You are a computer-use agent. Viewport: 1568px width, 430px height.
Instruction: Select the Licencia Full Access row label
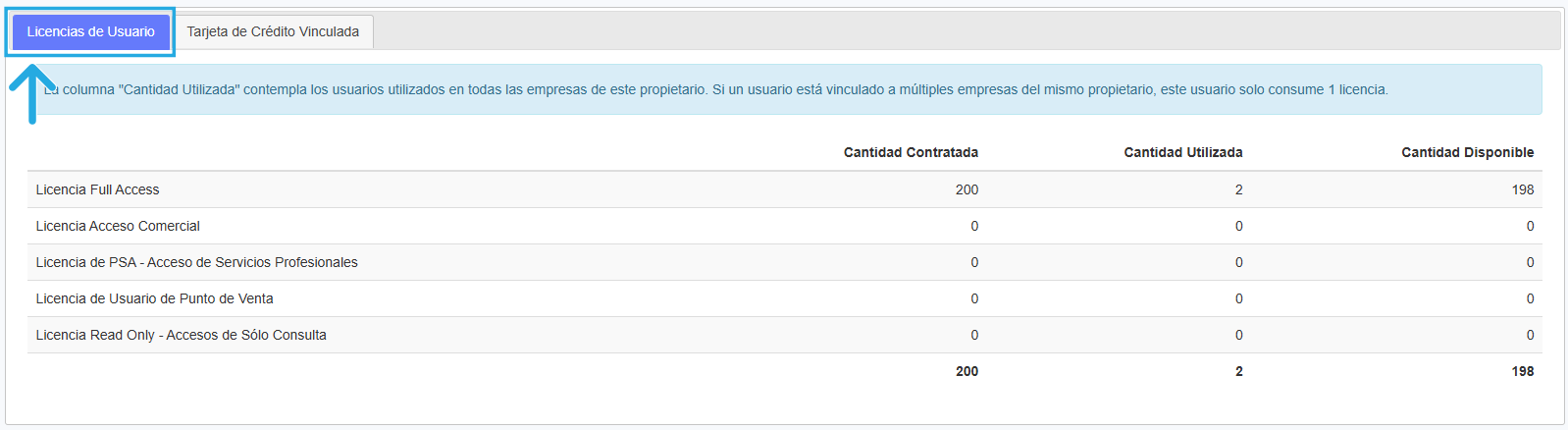point(97,189)
